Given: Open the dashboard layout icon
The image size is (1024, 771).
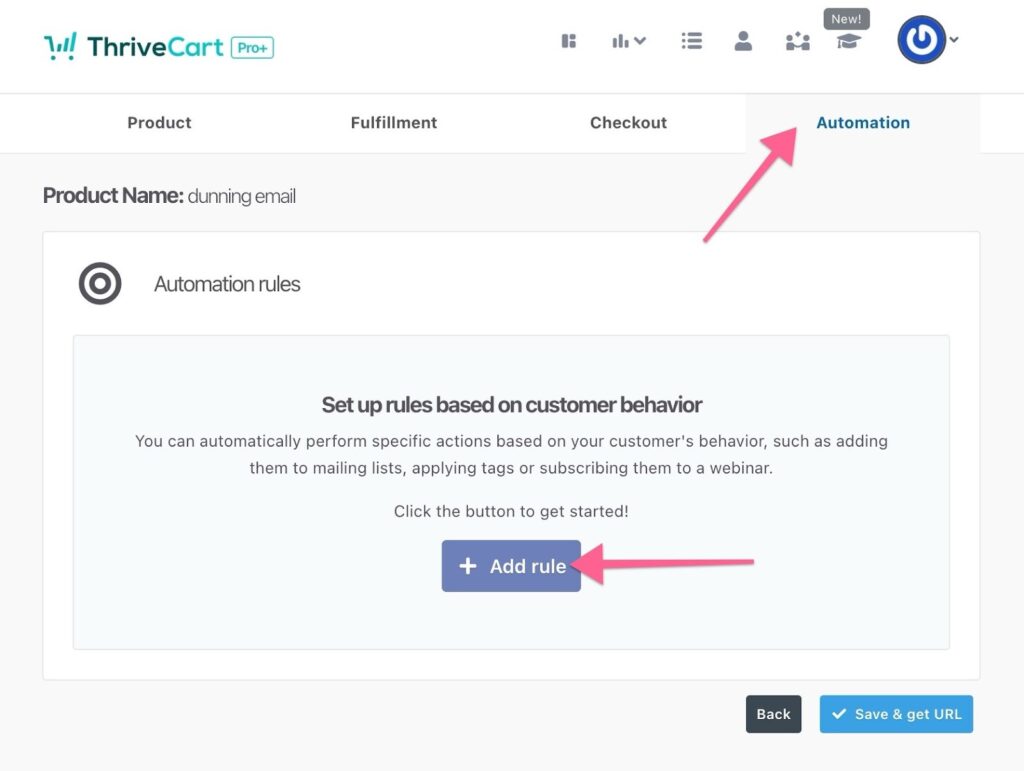Looking at the screenshot, I should (x=569, y=41).
